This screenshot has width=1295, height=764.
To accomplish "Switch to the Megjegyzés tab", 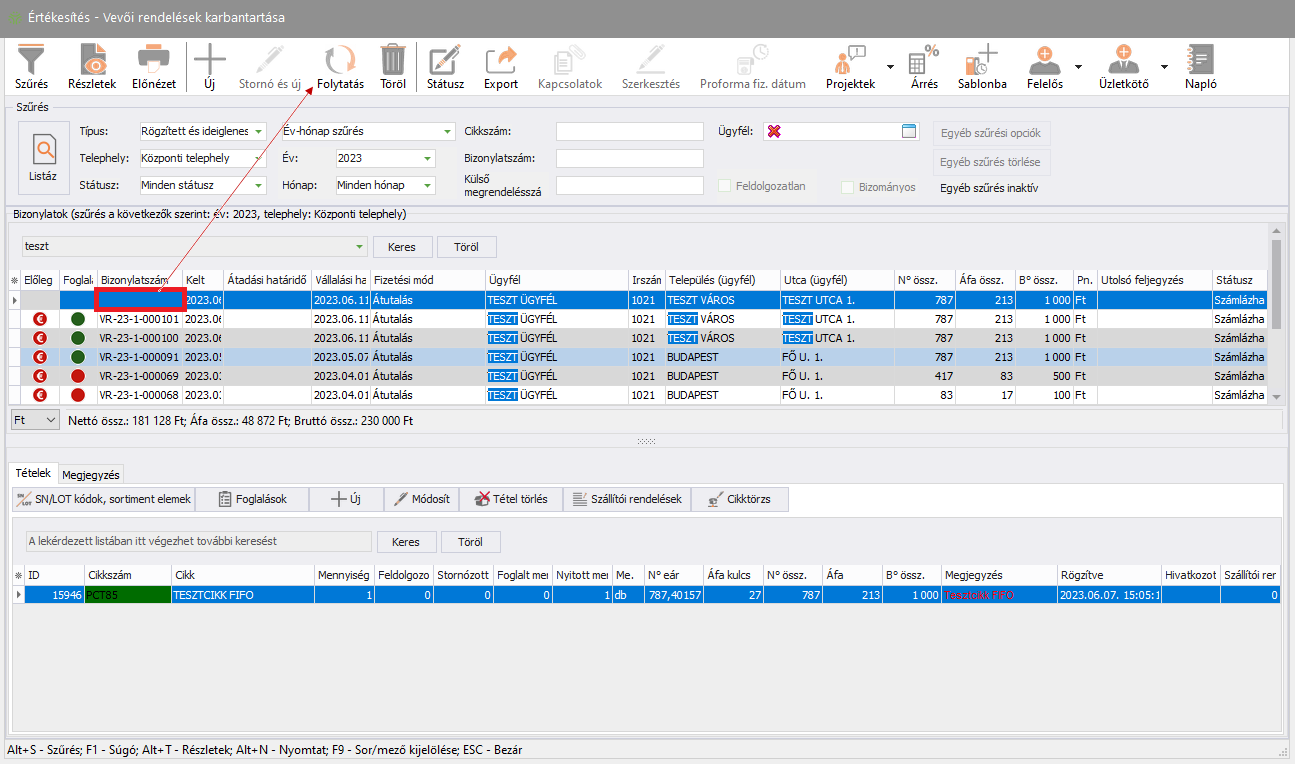I will [x=91, y=475].
